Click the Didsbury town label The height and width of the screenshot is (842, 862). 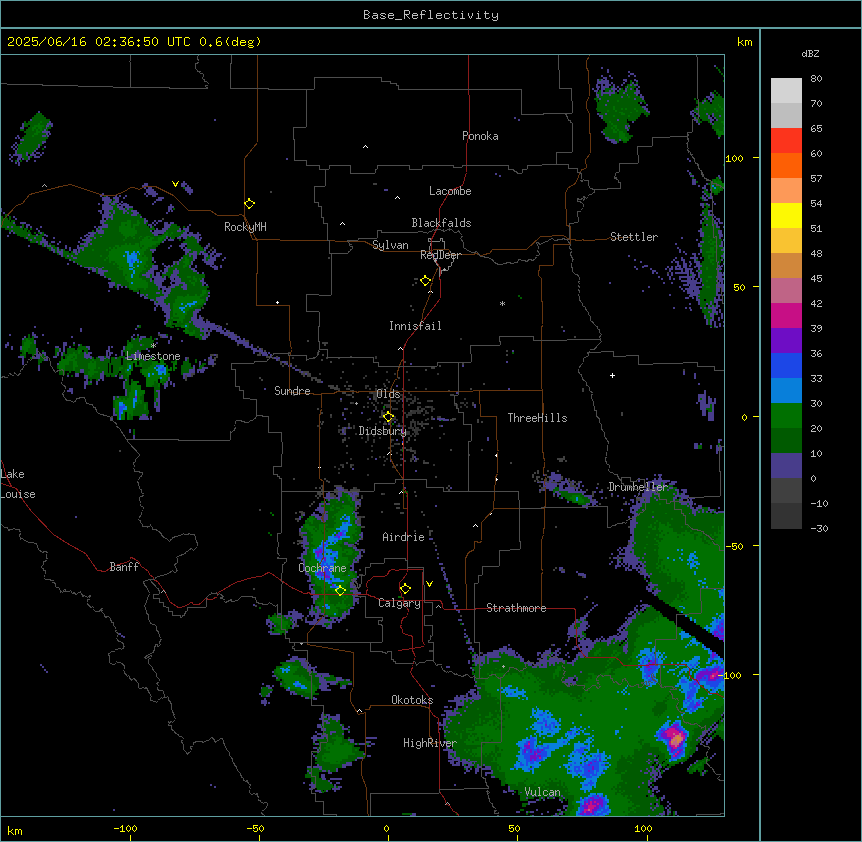(x=383, y=431)
